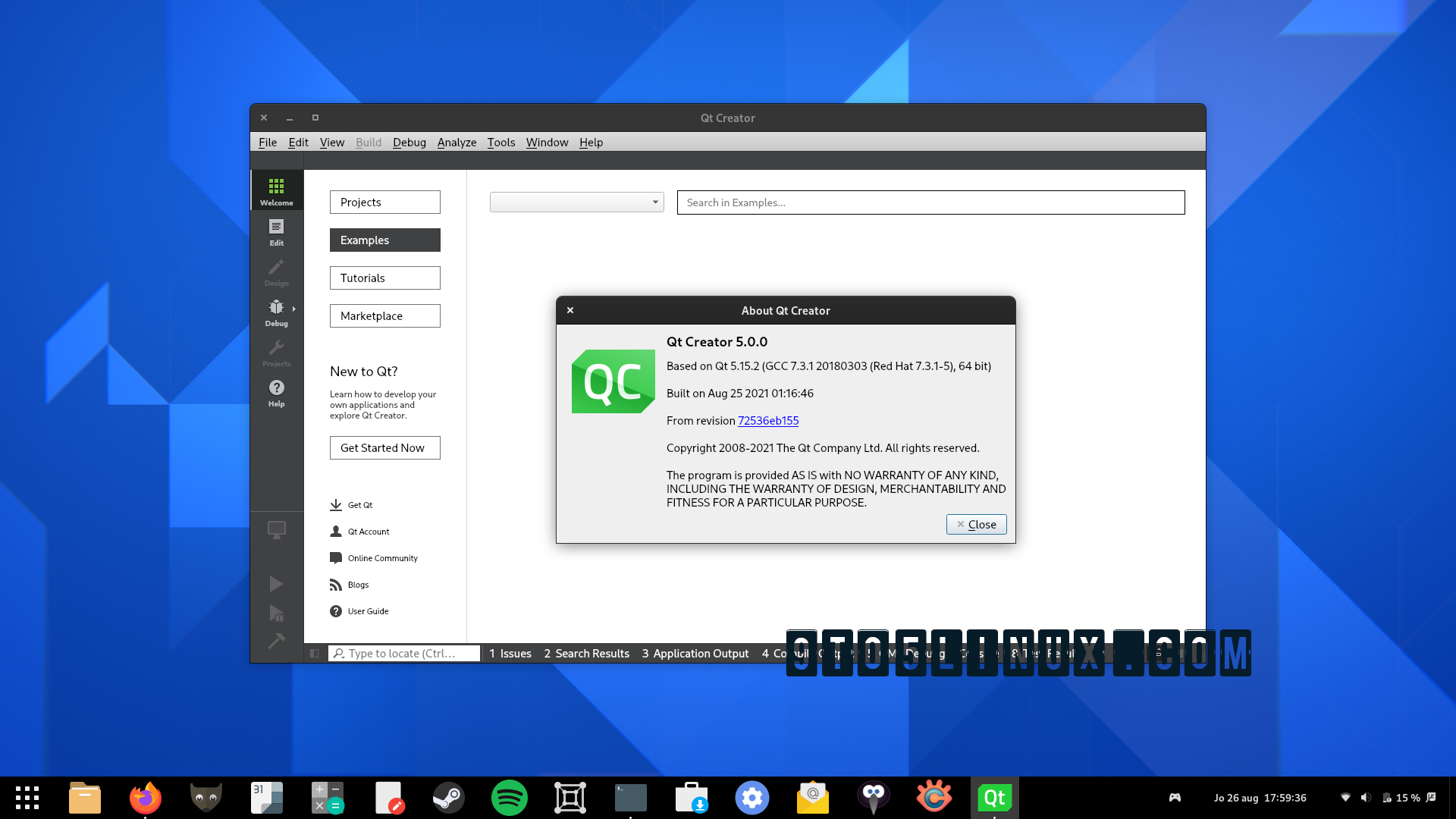Switch to the Edit mode icon

click(x=276, y=231)
